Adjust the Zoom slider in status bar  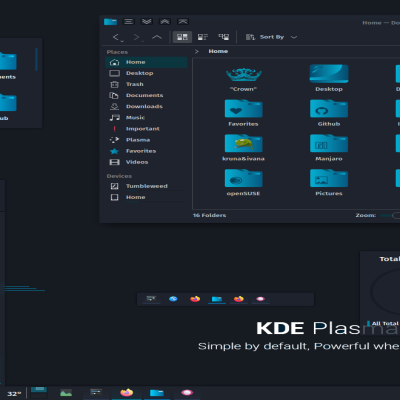(390, 216)
